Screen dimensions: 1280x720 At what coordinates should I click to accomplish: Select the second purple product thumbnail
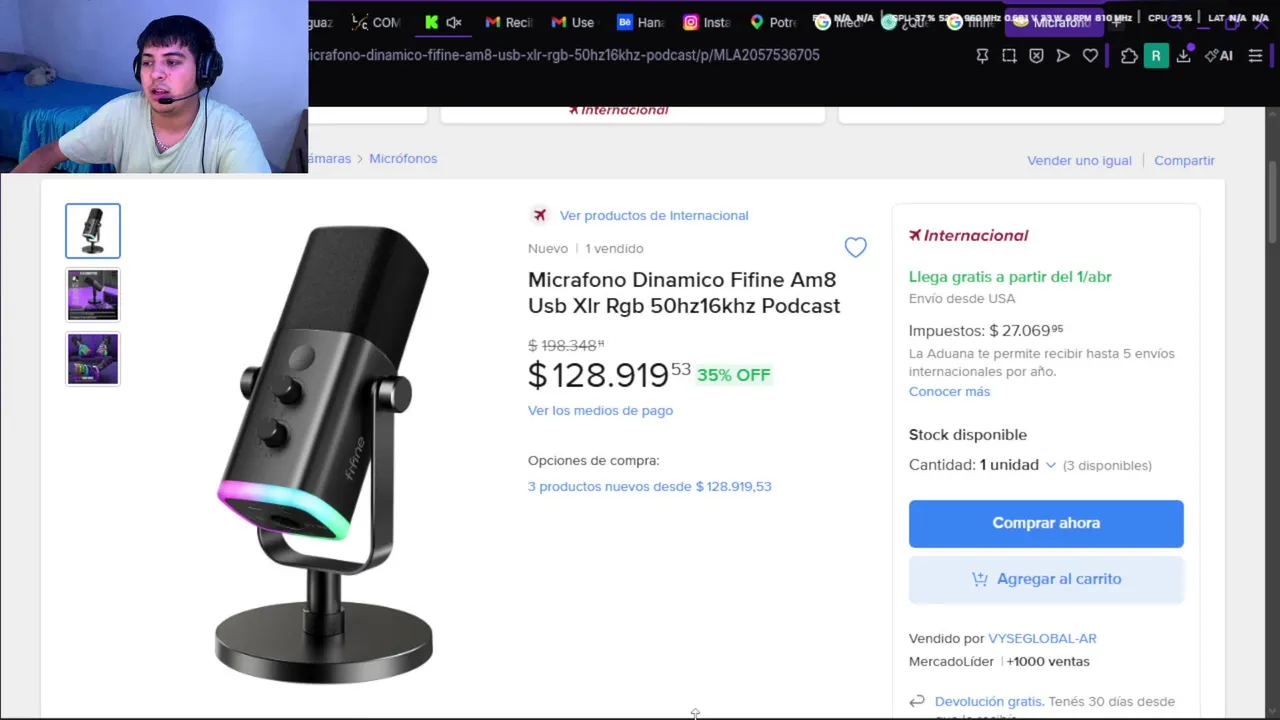pos(93,295)
